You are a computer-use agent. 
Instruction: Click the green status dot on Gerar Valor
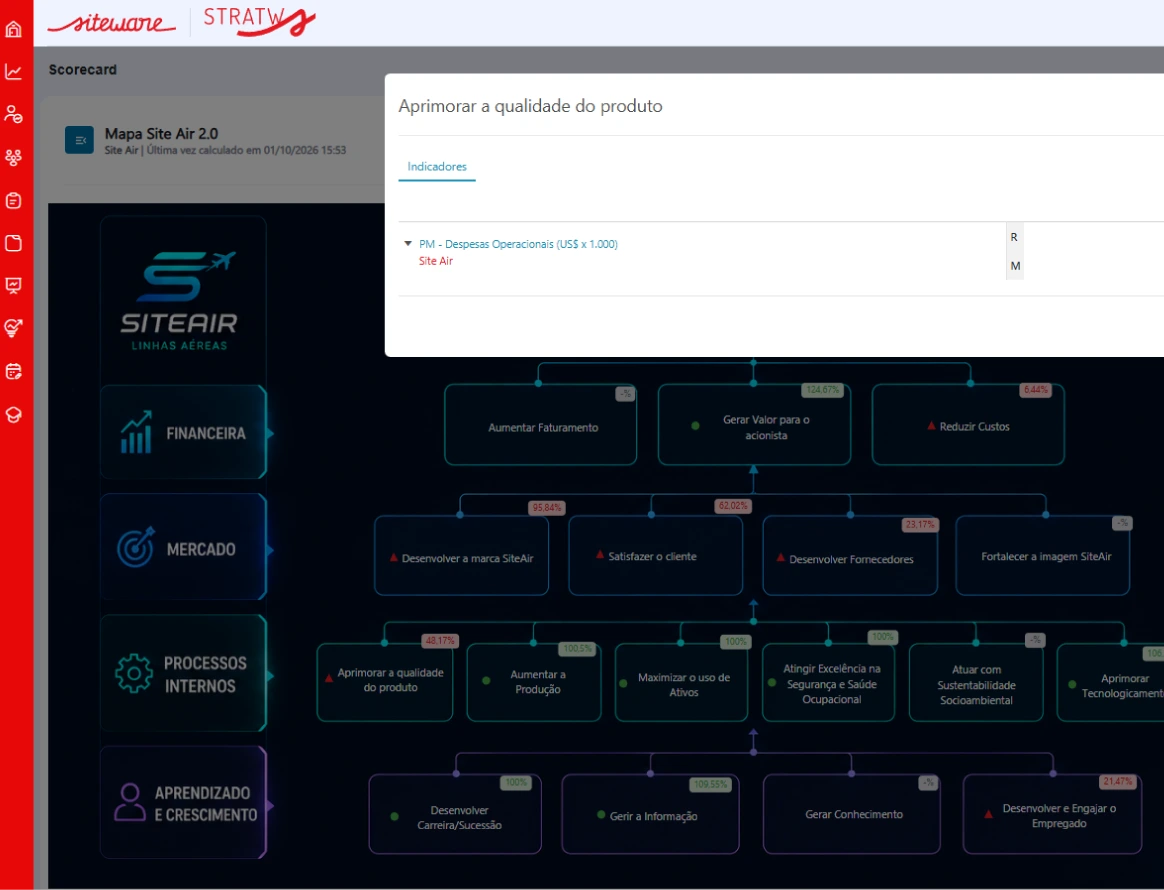tap(696, 426)
